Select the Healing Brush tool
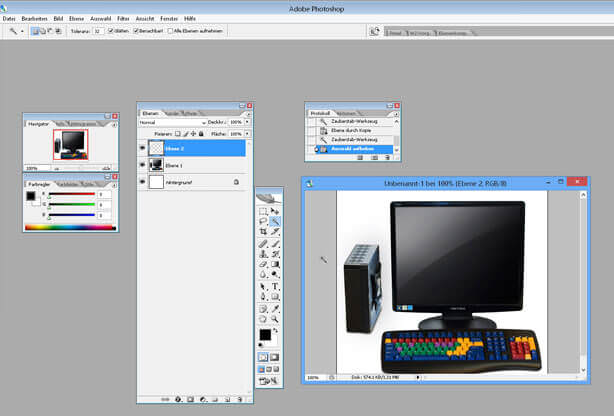Screen dimensions: 614x416 click(x=263, y=244)
